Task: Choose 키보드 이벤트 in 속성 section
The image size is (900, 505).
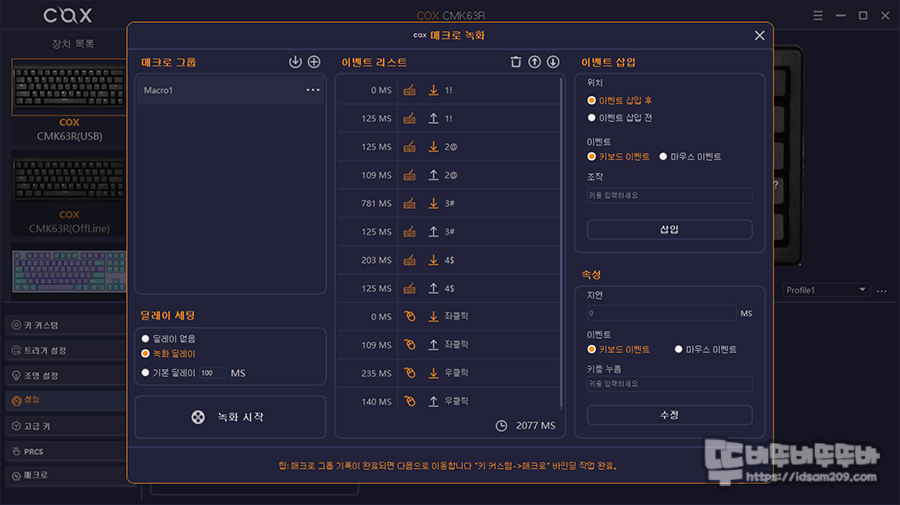Action: (618, 349)
